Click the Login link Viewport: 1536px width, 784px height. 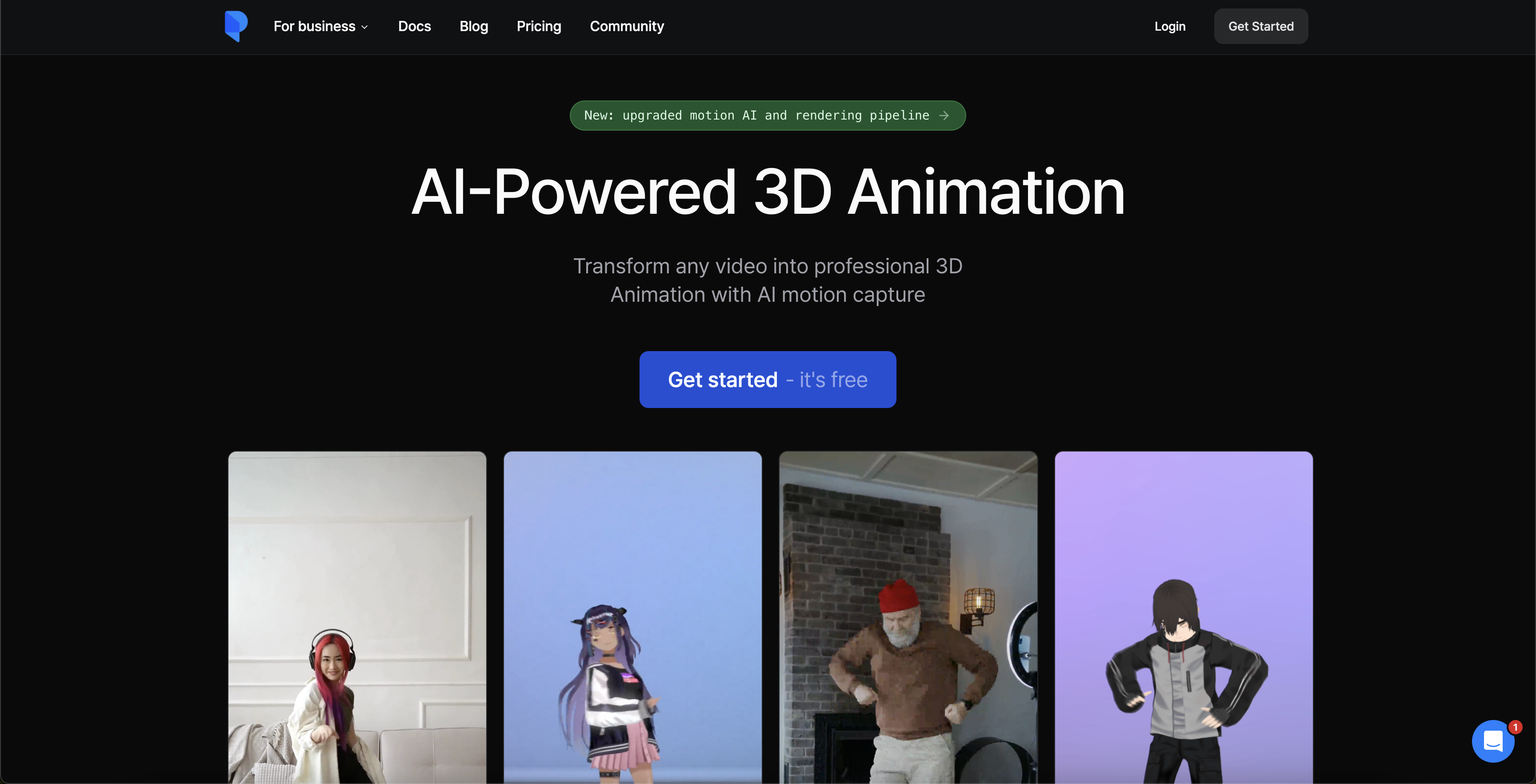[x=1170, y=26]
